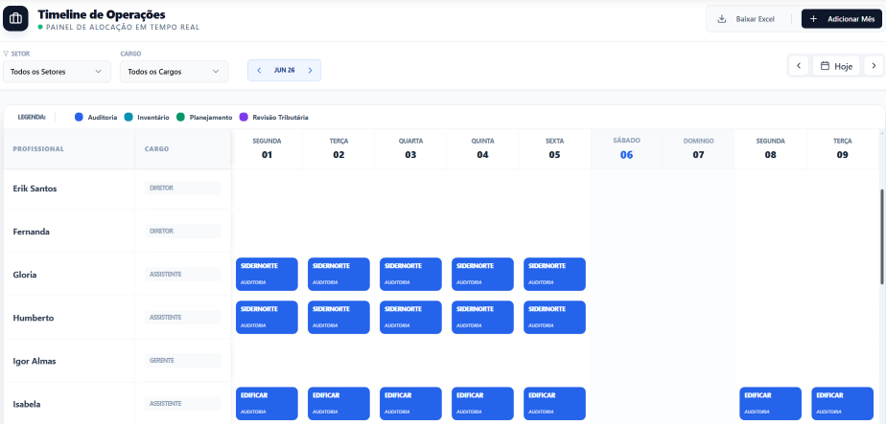Select Gloria's SIDERNORTE block on day 01
Image resolution: width=886 pixels, height=424 pixels.
[267, 274]
